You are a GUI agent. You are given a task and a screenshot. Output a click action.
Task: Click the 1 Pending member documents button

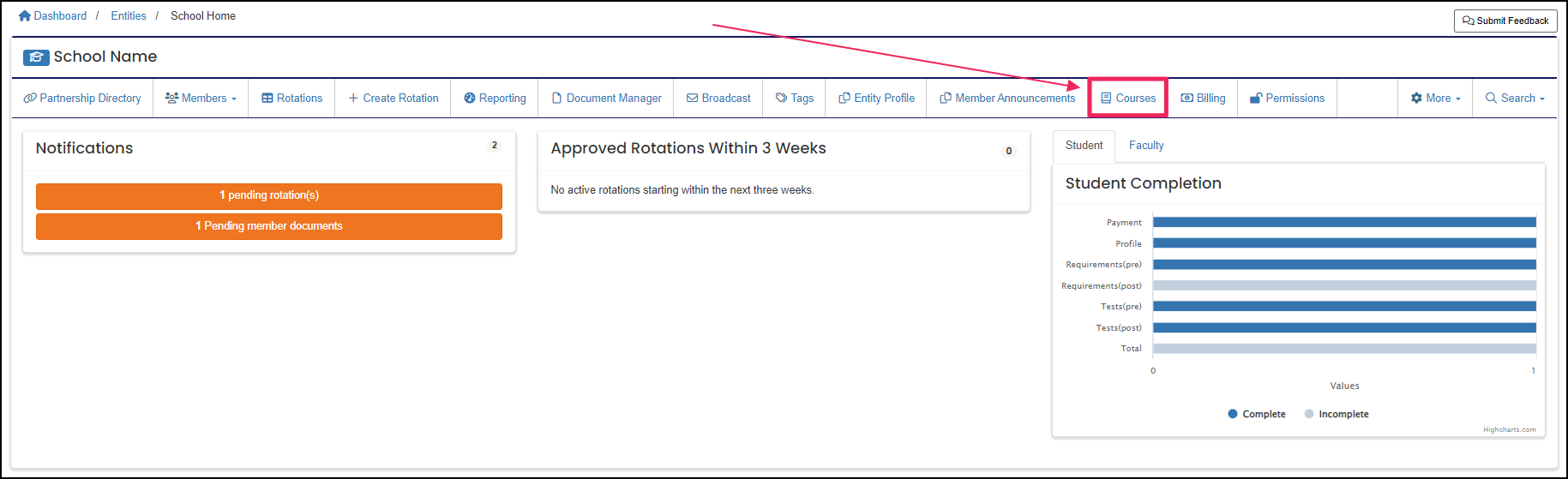point(269,226)
